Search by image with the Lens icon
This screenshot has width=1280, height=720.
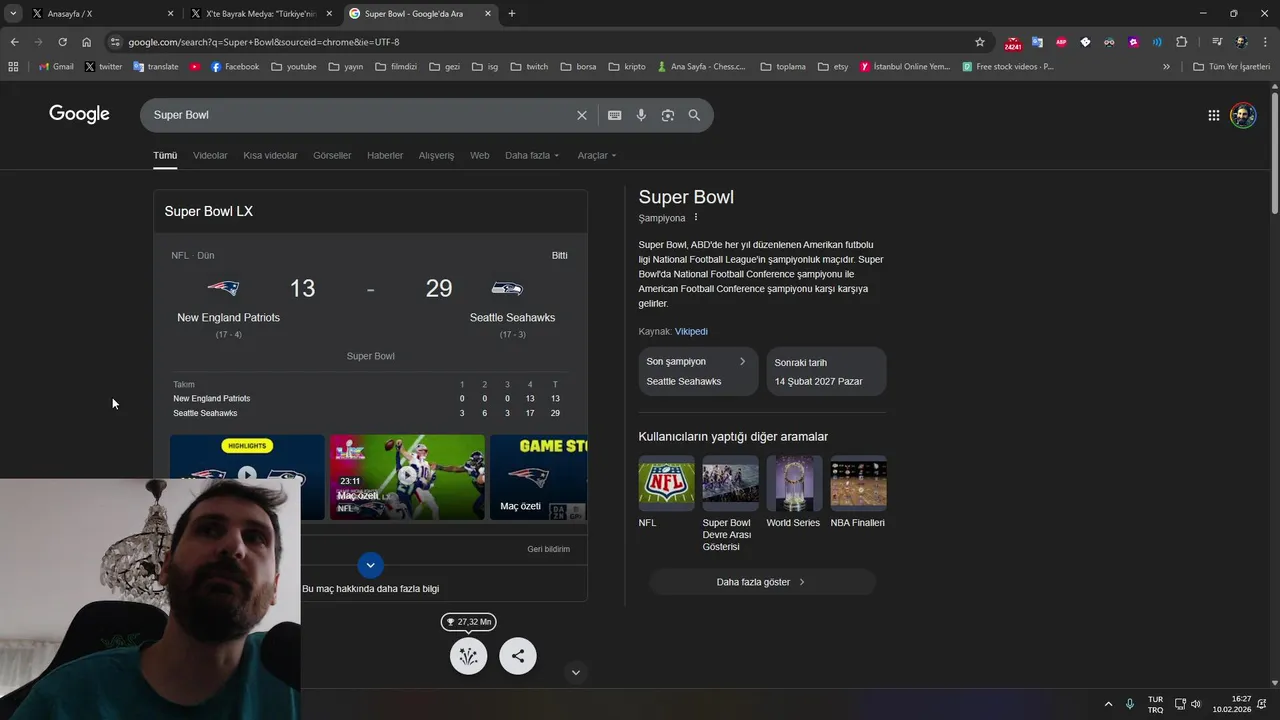click(668, 115)
